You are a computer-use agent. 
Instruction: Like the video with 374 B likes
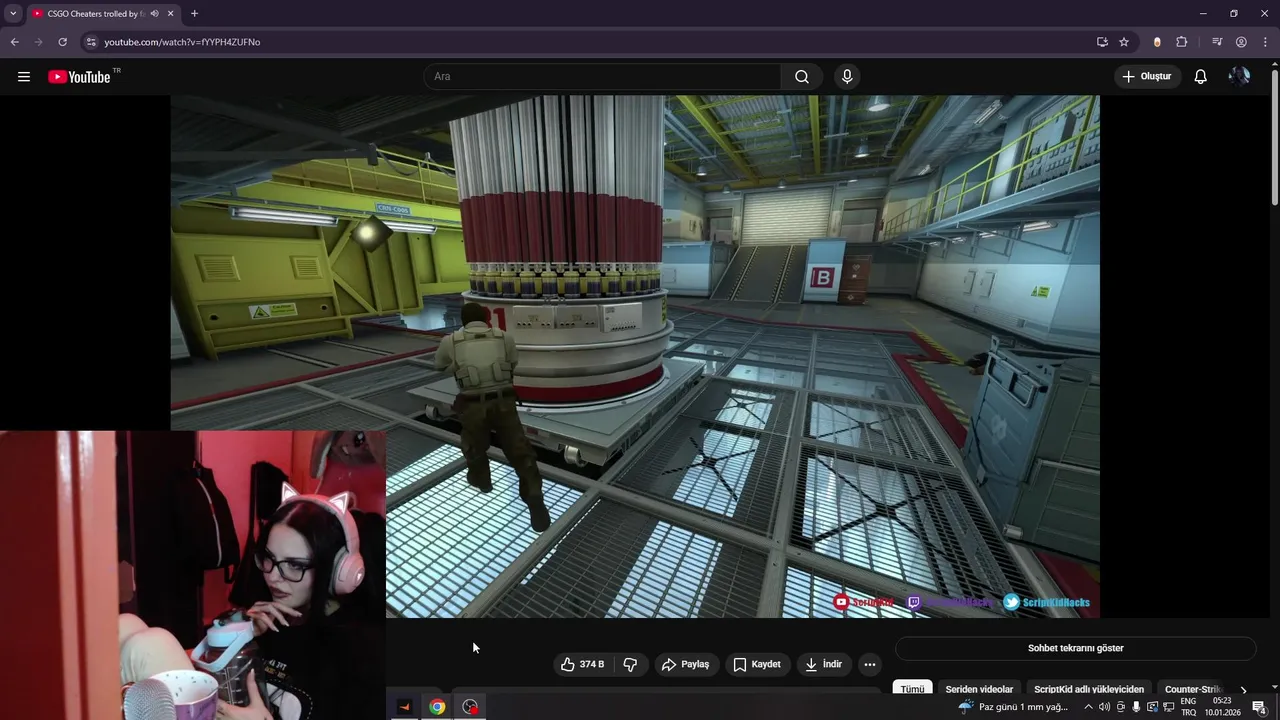tap(582, 664)
